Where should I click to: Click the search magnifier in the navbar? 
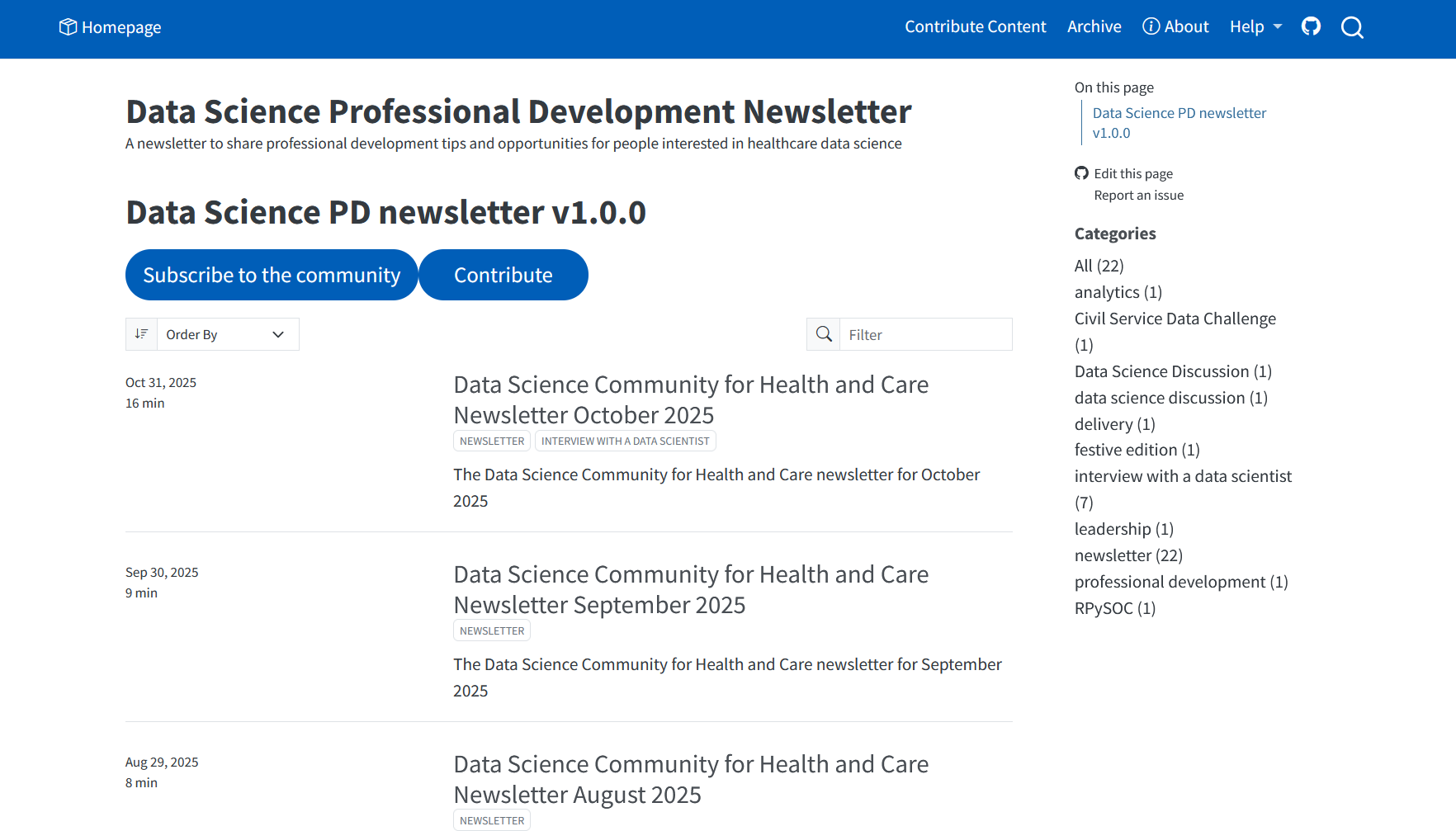click(1352, 26)
